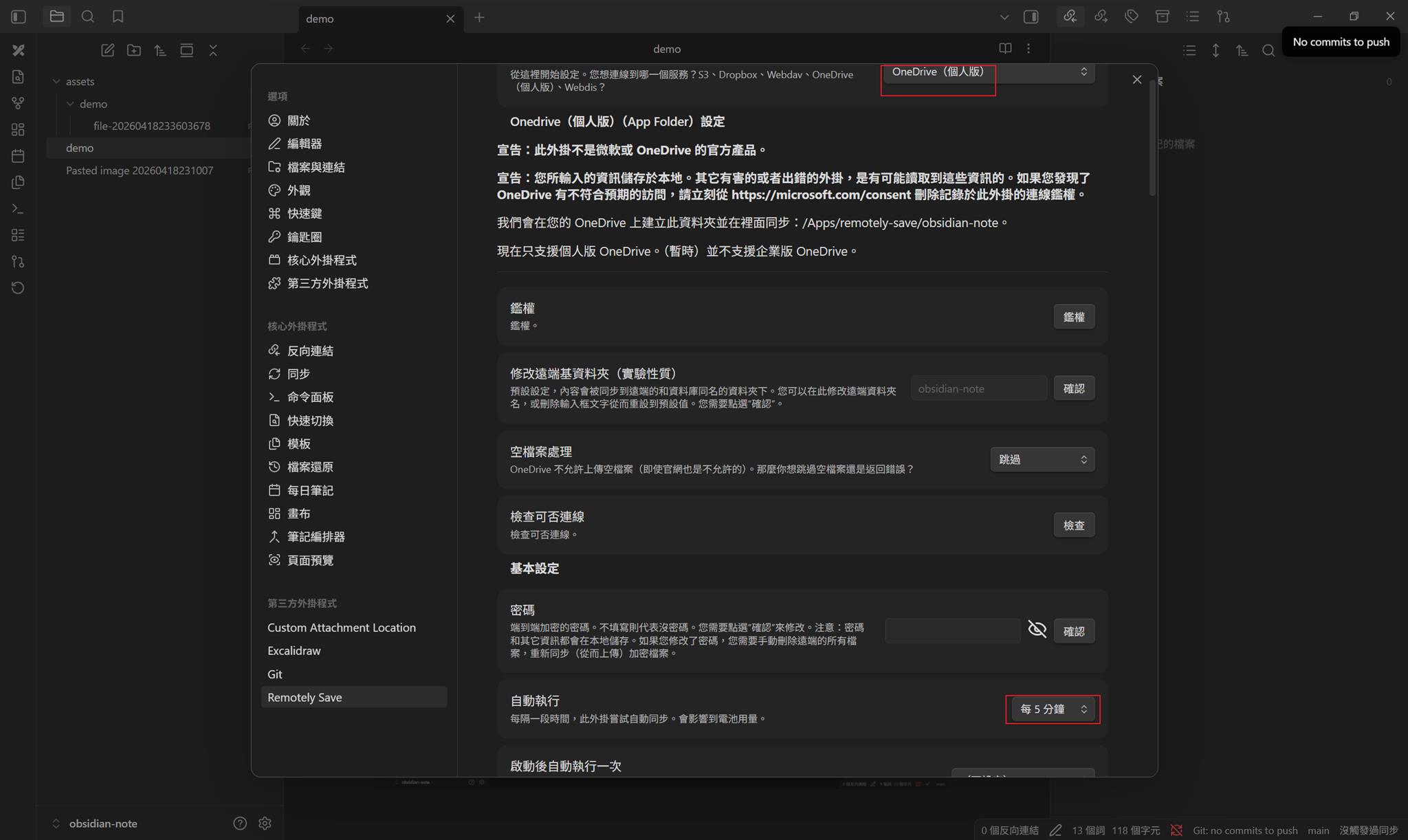Toggle password visibility eye icon
The height and width of the screenshot is (840, 1408).
[x=1037, y=629]
